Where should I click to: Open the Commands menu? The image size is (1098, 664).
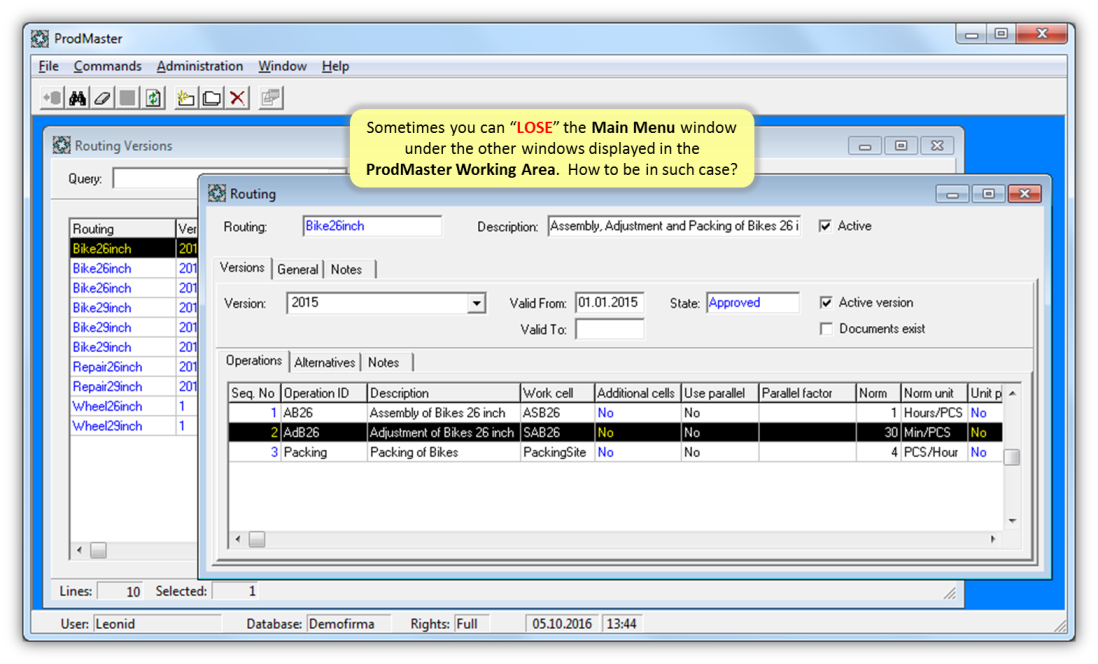[107, 66]
